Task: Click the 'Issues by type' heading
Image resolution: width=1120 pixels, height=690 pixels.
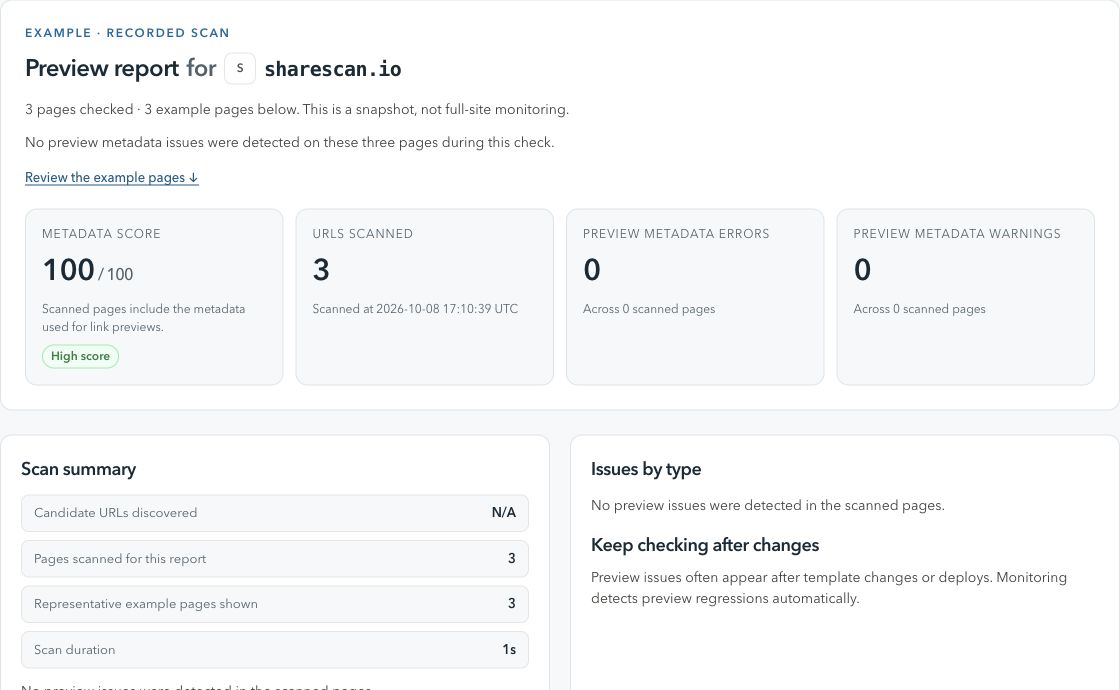Action: (x=646, y=469)
